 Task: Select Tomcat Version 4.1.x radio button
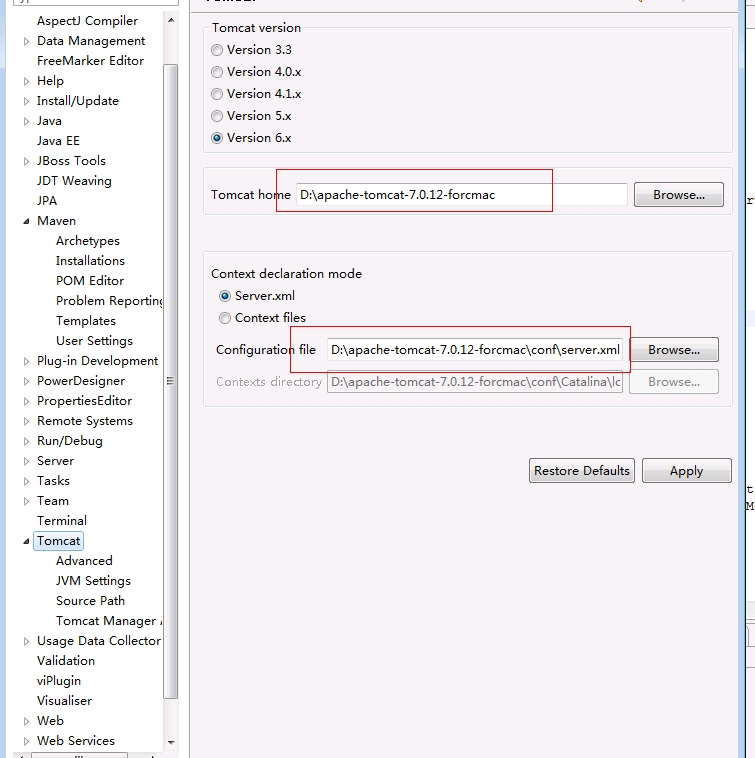(x=217, y=94)
